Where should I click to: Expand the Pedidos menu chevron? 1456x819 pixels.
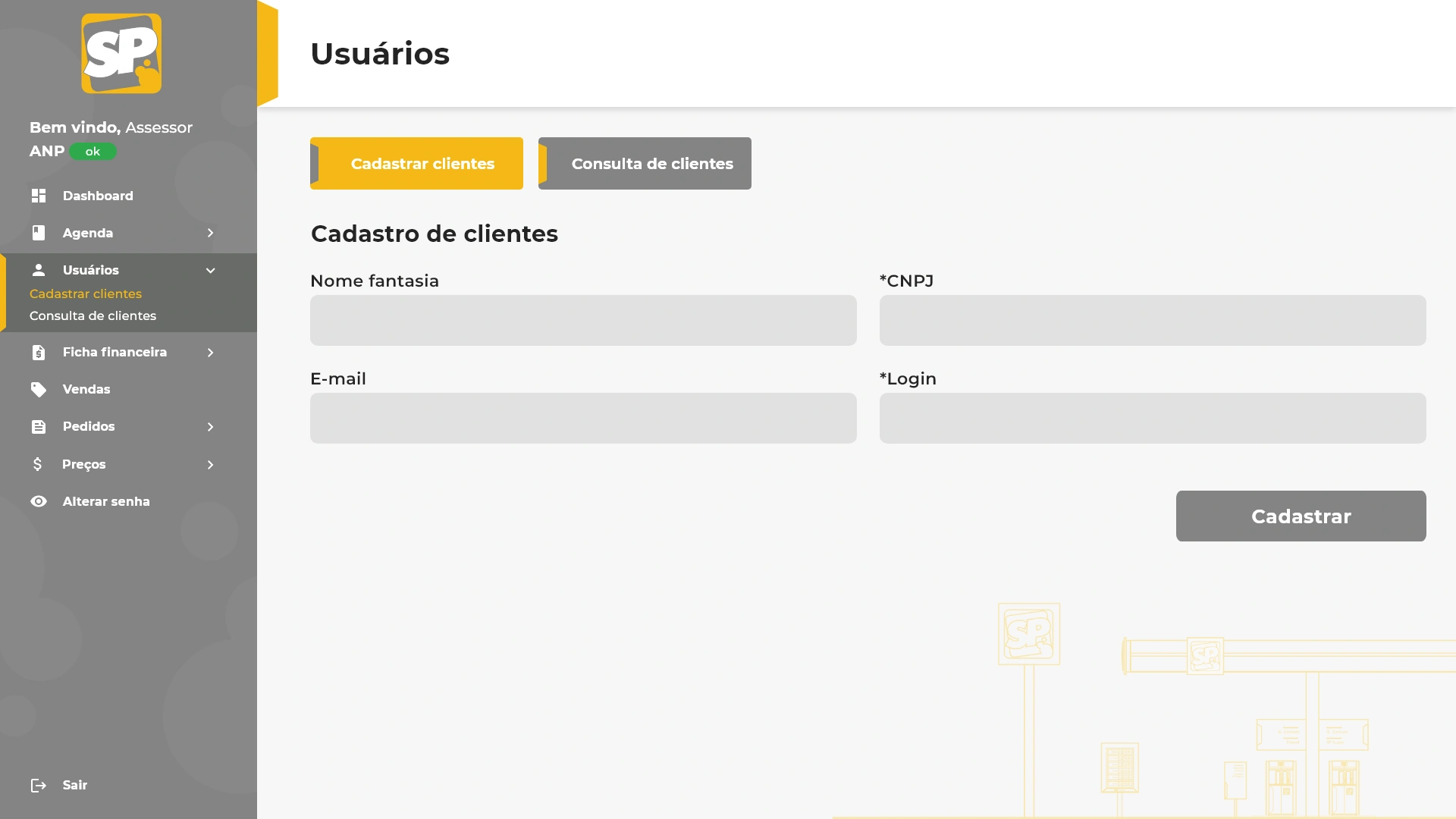pos(211,427)
